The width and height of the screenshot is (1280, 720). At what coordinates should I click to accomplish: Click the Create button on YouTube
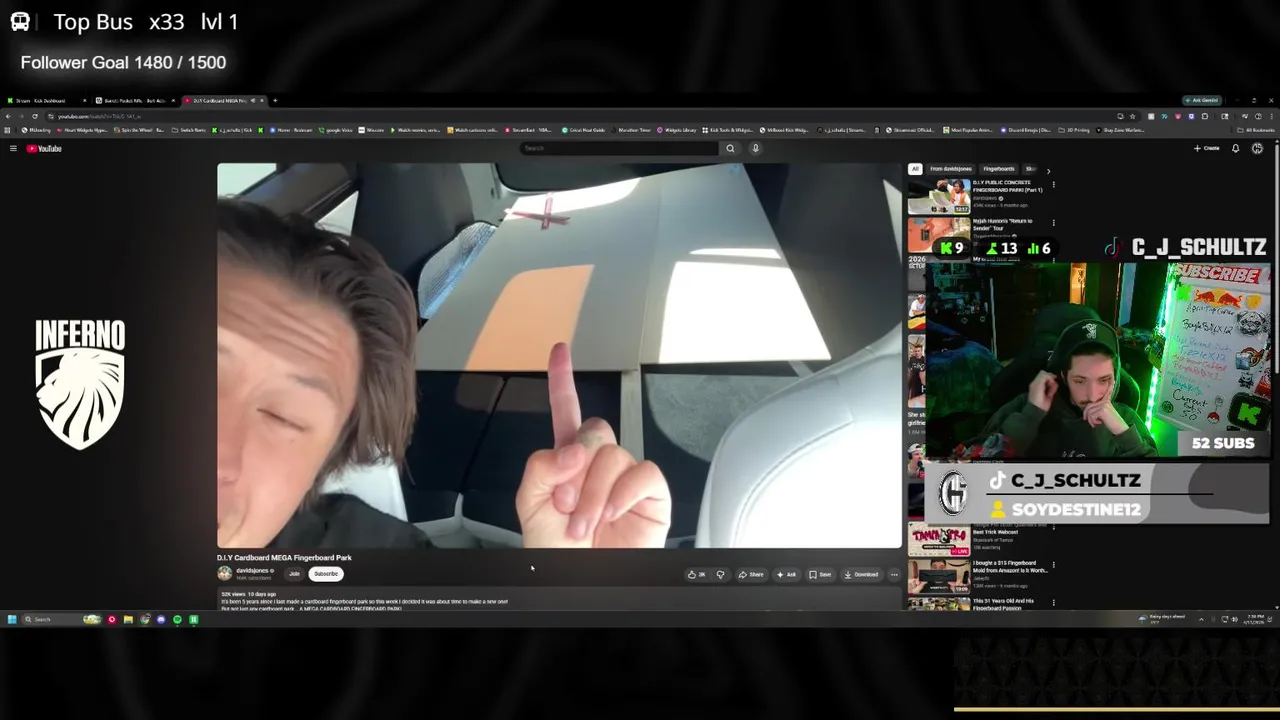[1206, 148]
